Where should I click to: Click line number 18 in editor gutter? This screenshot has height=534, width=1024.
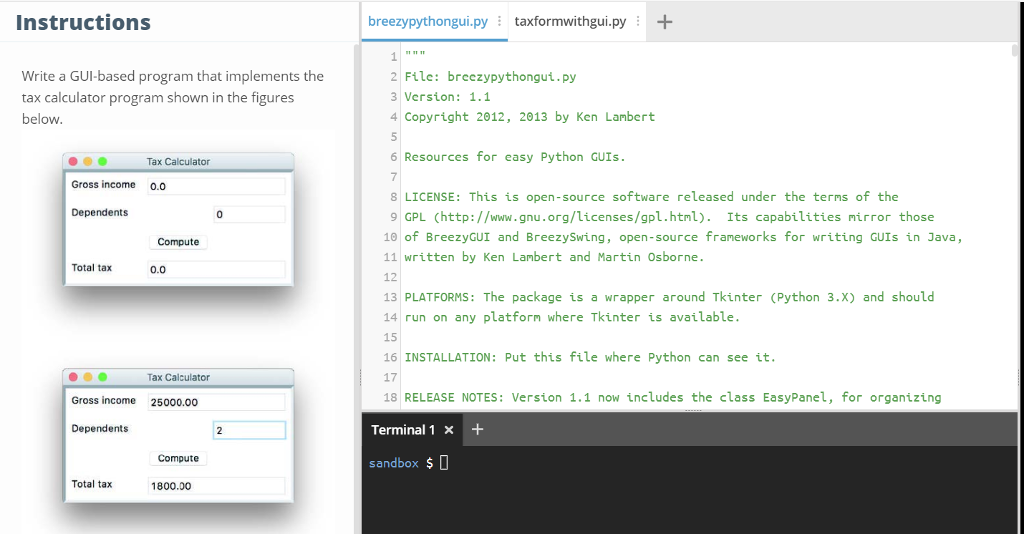391,398
